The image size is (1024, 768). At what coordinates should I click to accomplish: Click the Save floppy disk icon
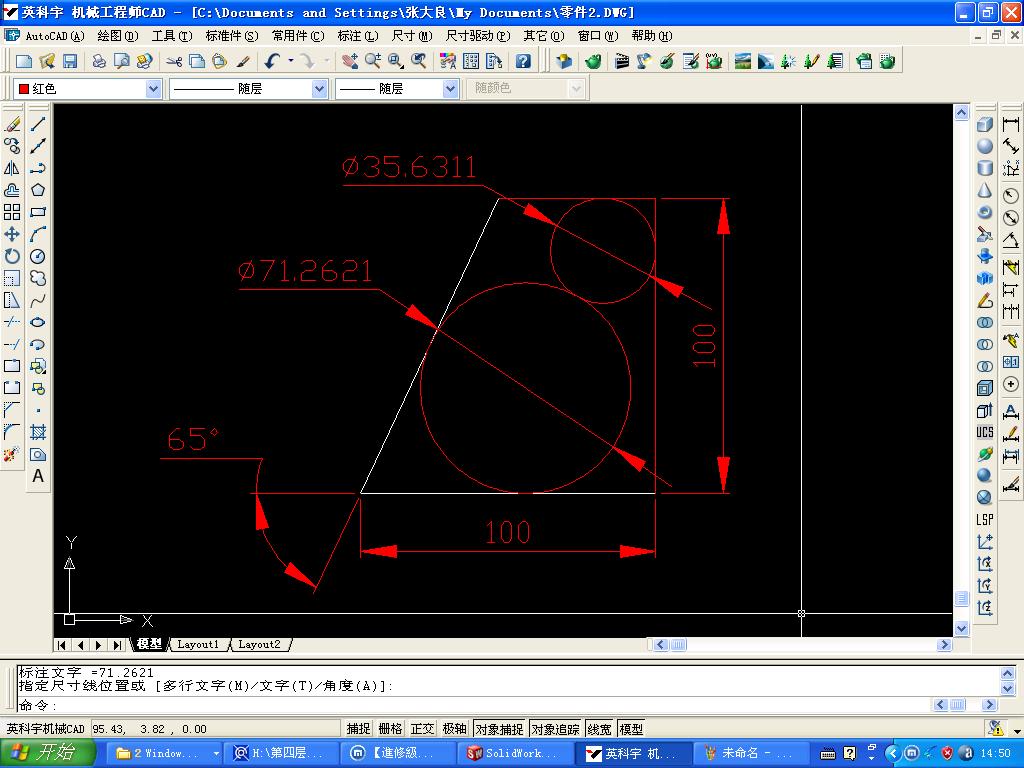69,61
